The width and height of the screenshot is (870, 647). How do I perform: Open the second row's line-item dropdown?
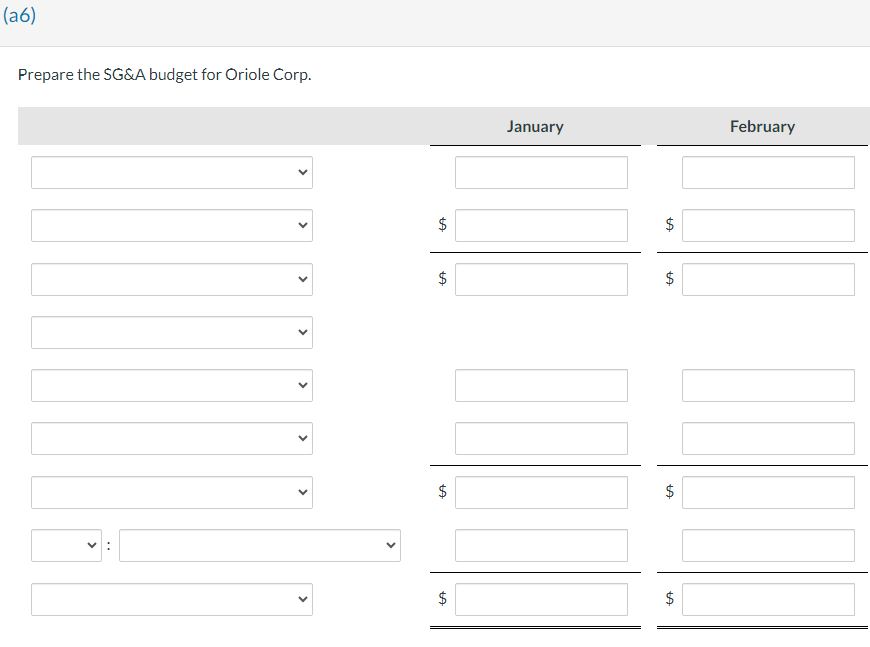click(172, 225)
